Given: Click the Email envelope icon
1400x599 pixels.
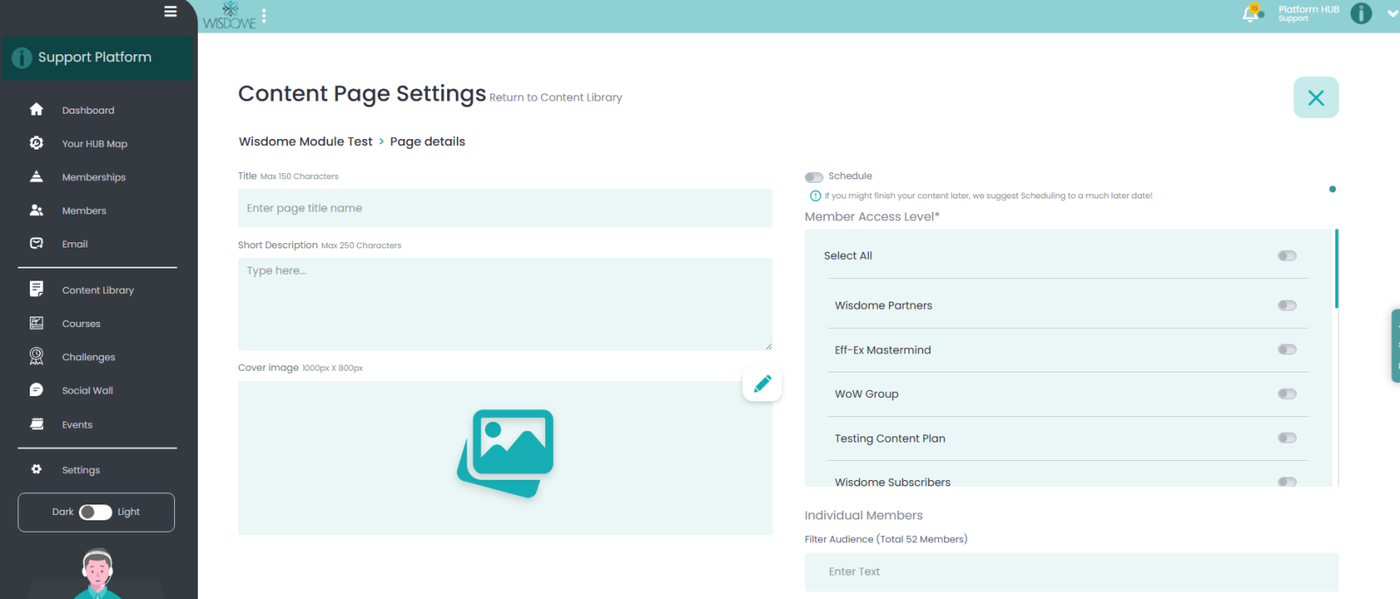Looking at the screenshot, I should 36,243.
